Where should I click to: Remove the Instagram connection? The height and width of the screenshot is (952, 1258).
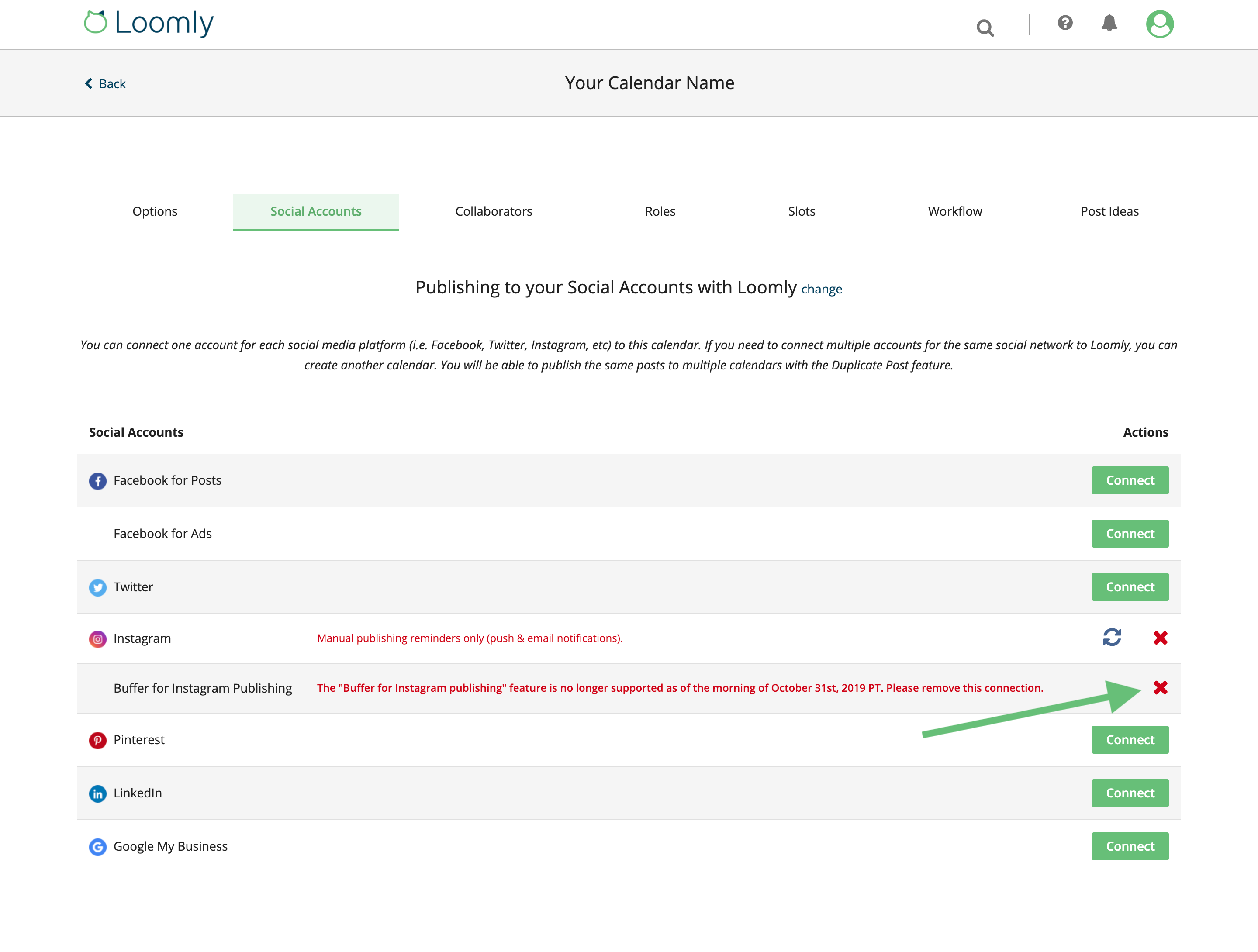tap(1160, 638)
